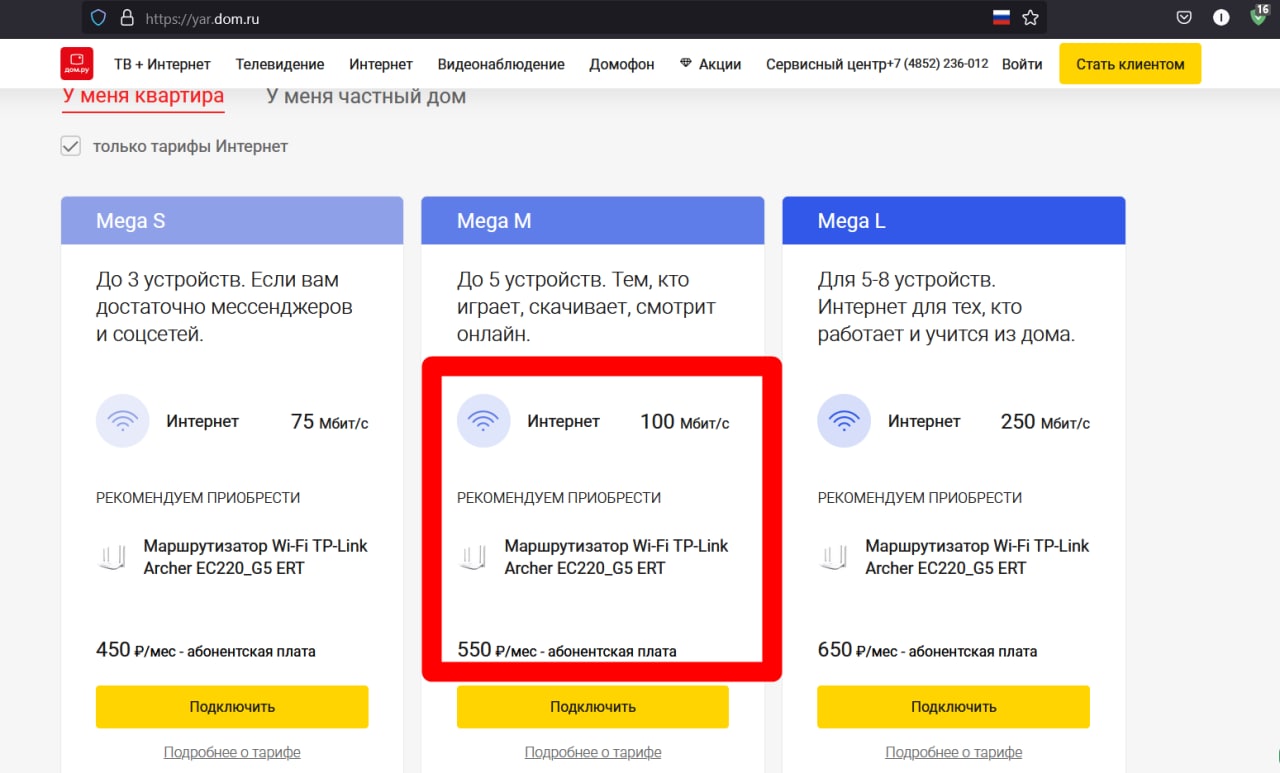Click the '100 Мбит/с' speed value
Image resolution: width=1280 pixels, height=773 pixels.
685,422
